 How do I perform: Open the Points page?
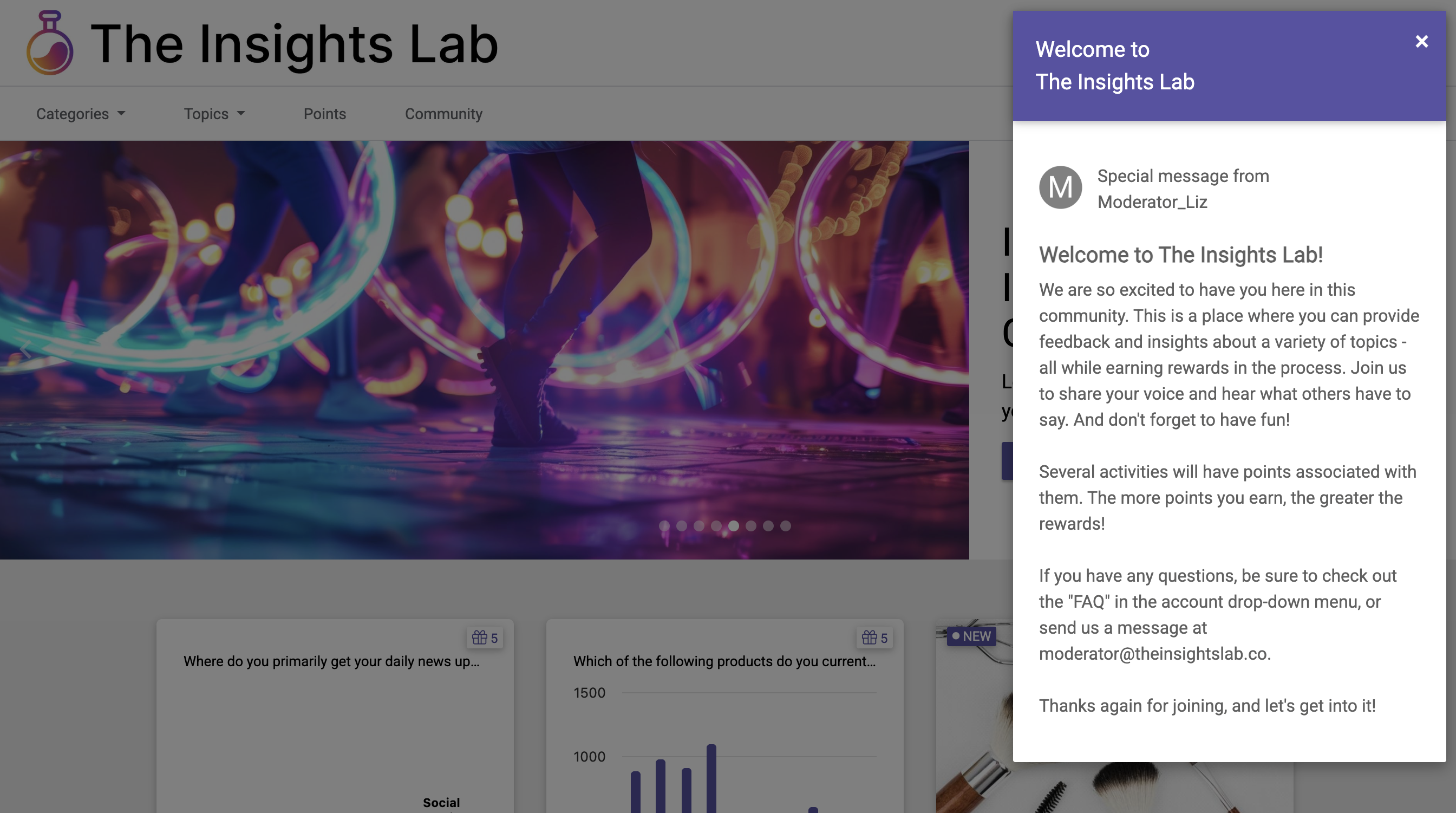[x=325, y=114]
